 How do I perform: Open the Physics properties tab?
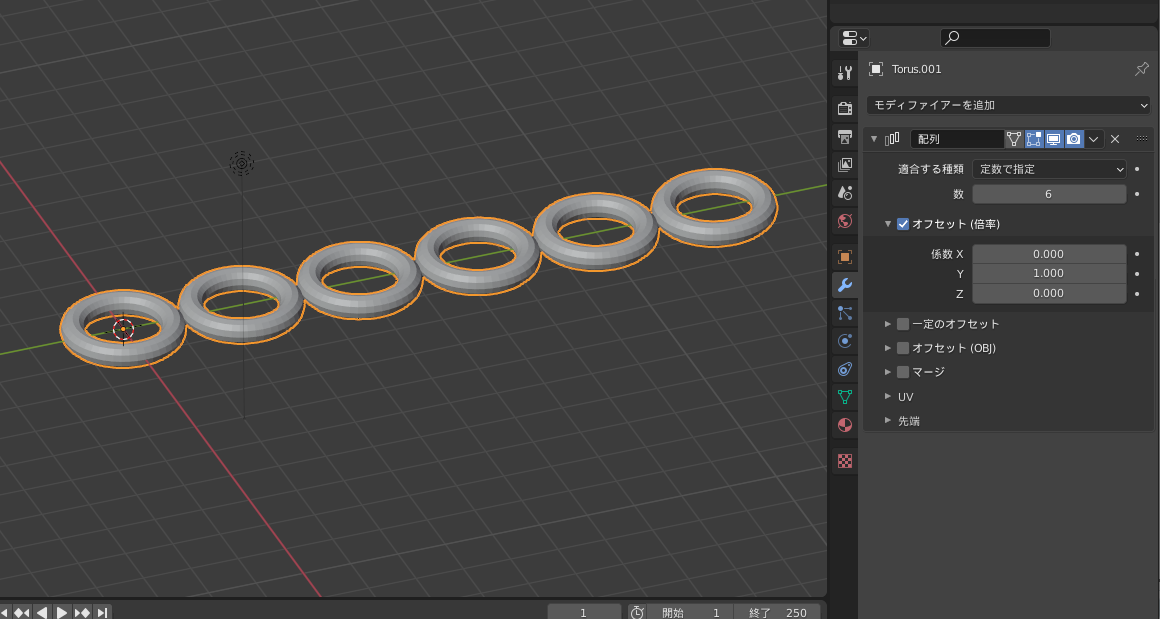[x=844, y=341]
